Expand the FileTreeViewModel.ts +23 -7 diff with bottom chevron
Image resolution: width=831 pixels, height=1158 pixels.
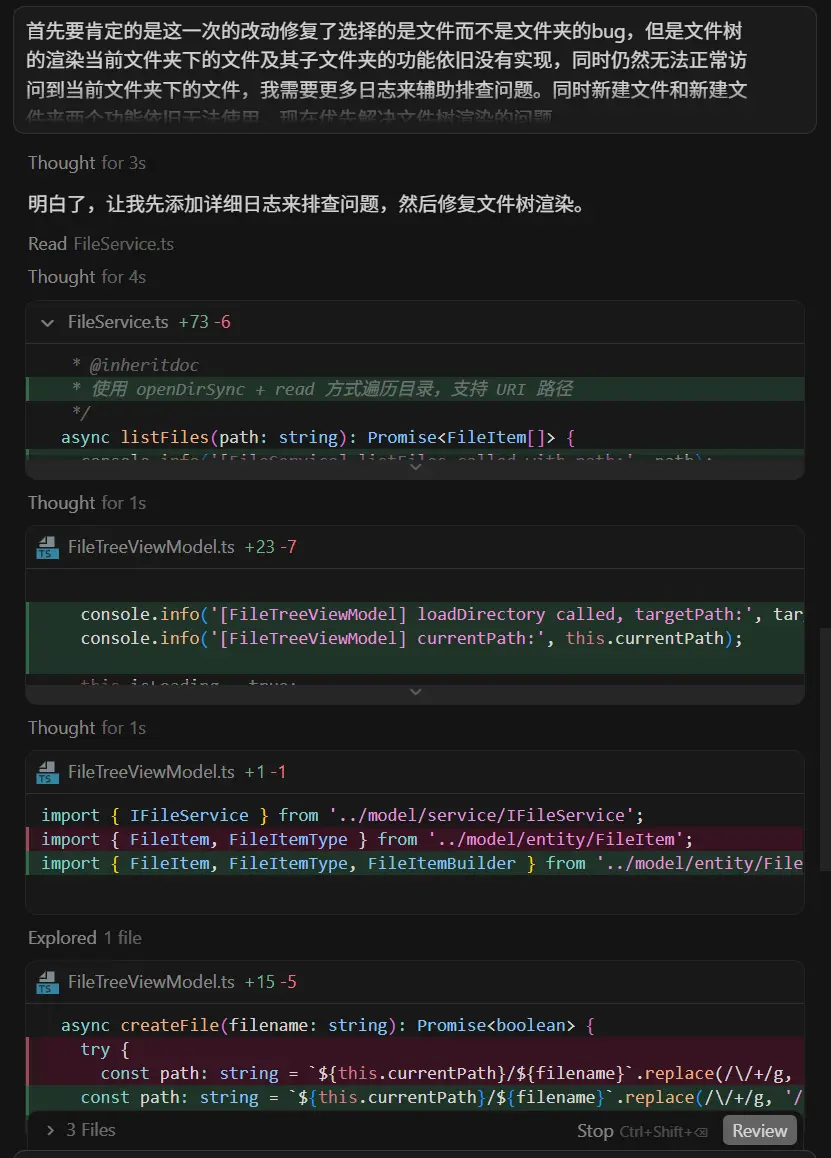(416, 692)
